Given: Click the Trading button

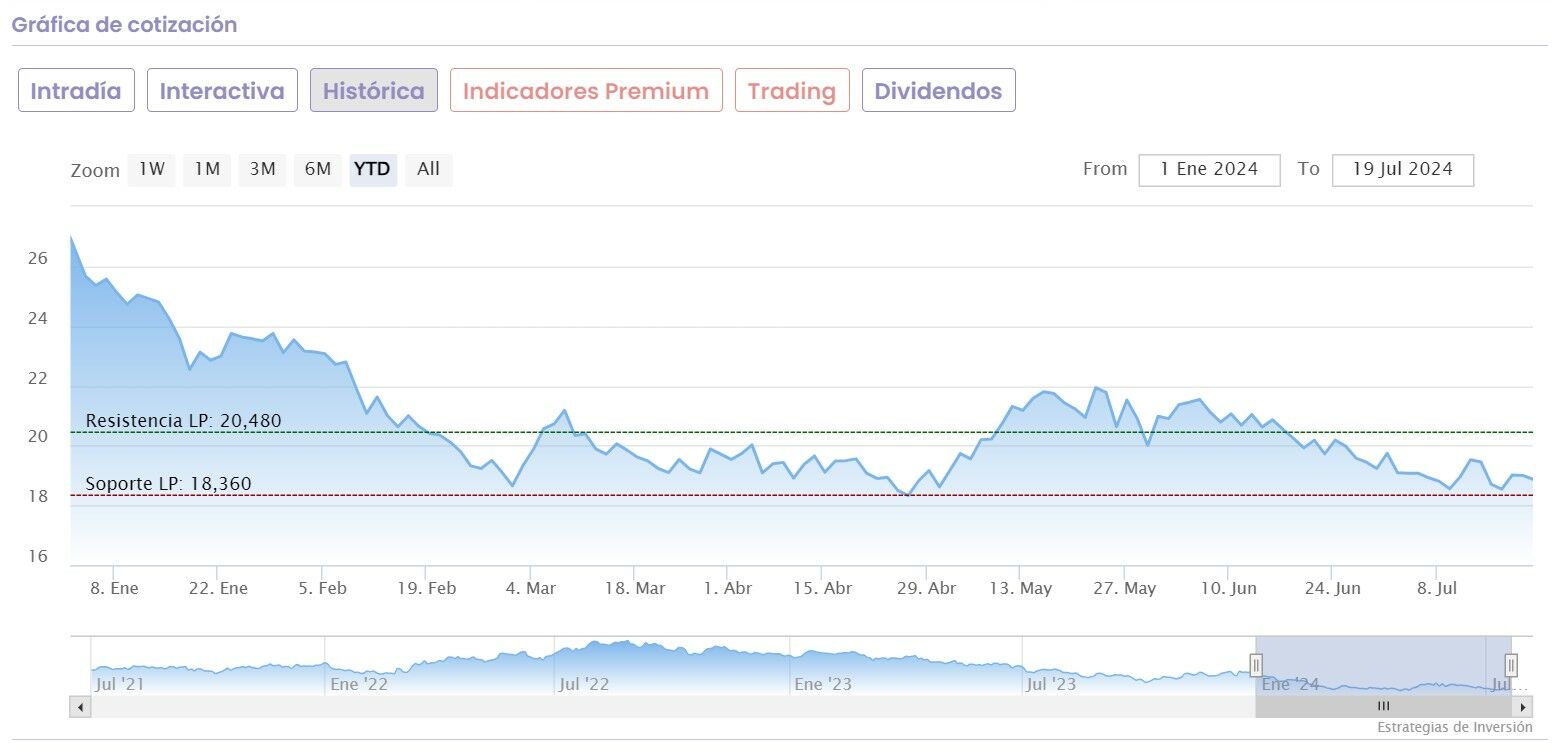Looking at the screenshot, I should click(x=792, y=91).
